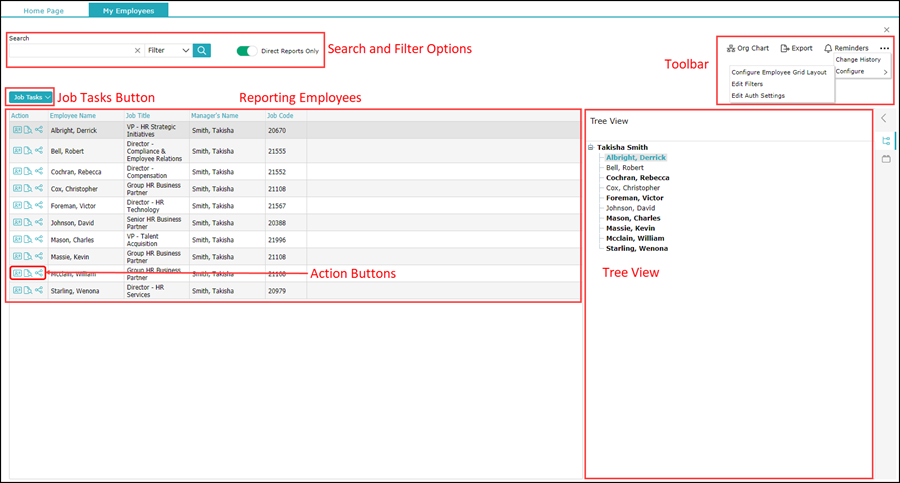Click the share icon in Bell, Robert's row

coord(39,151)
